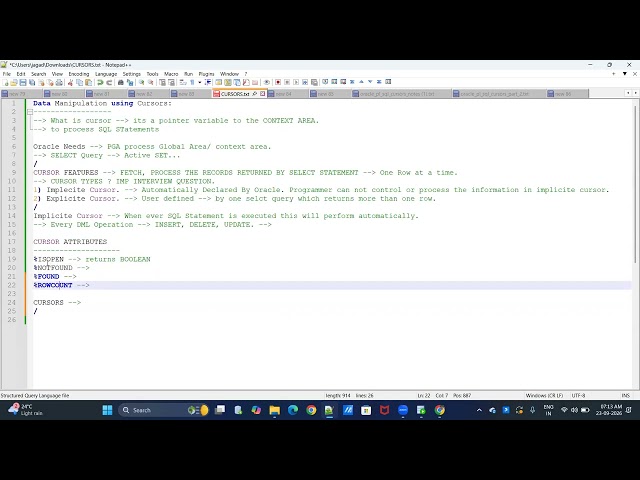The image size is (640, 480).
Task: Click the Redo toolbar icon
Action: pos(109,82)
